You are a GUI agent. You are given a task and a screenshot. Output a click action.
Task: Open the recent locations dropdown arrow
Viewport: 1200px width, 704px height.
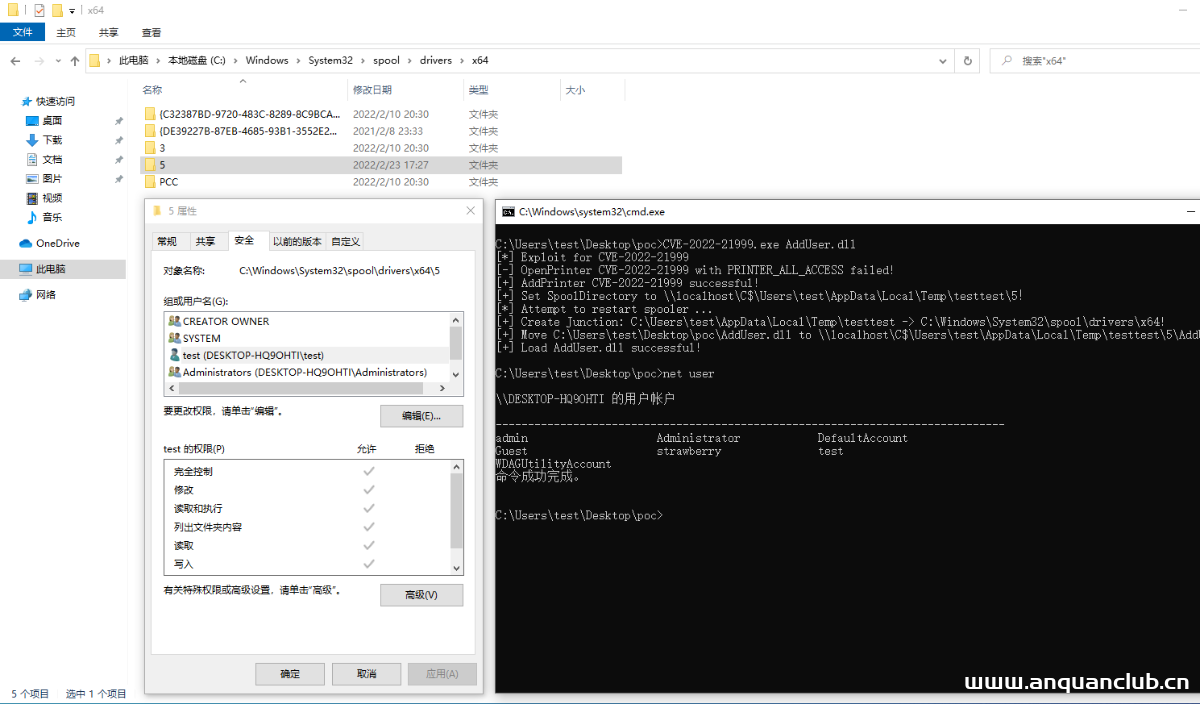point(56,61)
